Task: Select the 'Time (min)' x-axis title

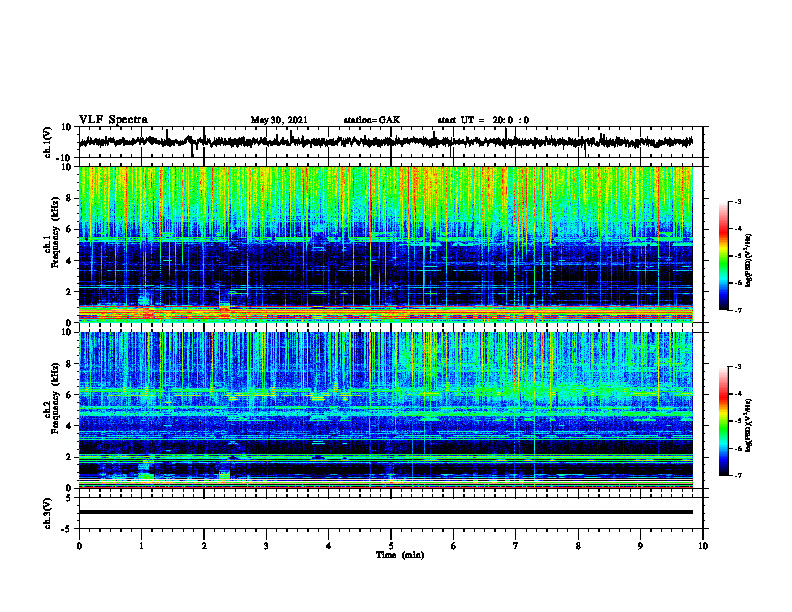Action: [x=400, y=555]
